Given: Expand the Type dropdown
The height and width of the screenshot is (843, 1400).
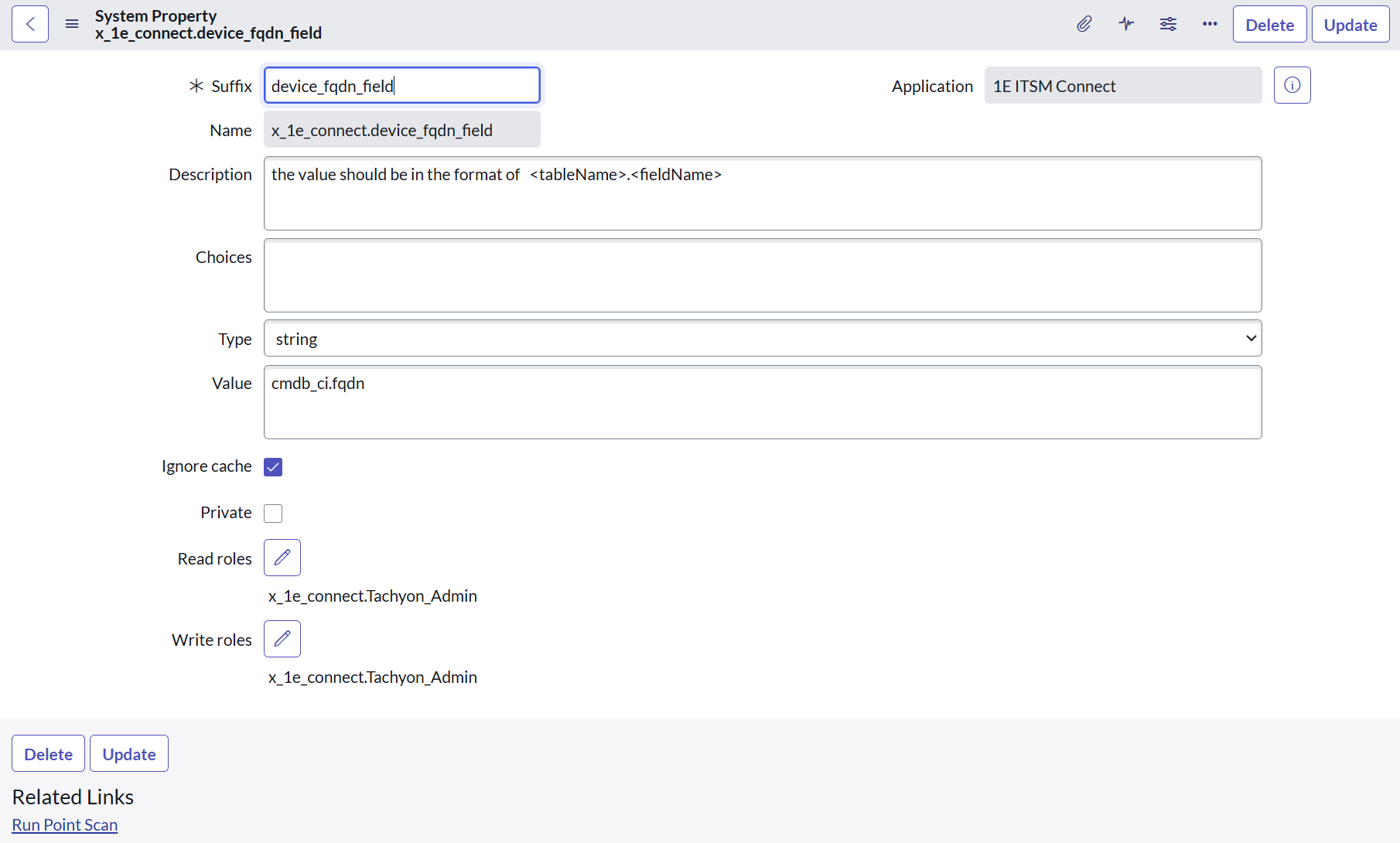Looking at the screenshot, I should point(762,339).
